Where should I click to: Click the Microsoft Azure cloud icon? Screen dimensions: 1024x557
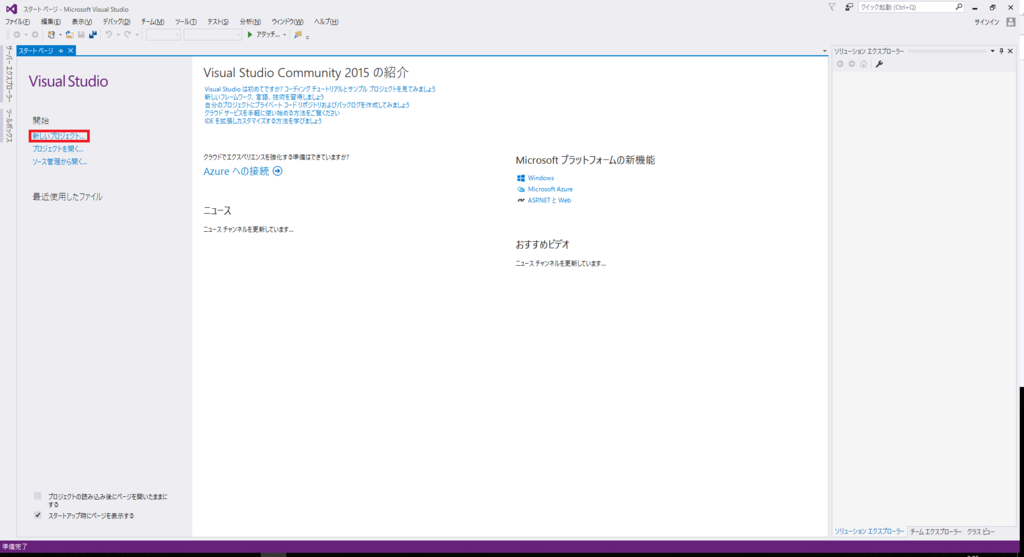(520, 189)
